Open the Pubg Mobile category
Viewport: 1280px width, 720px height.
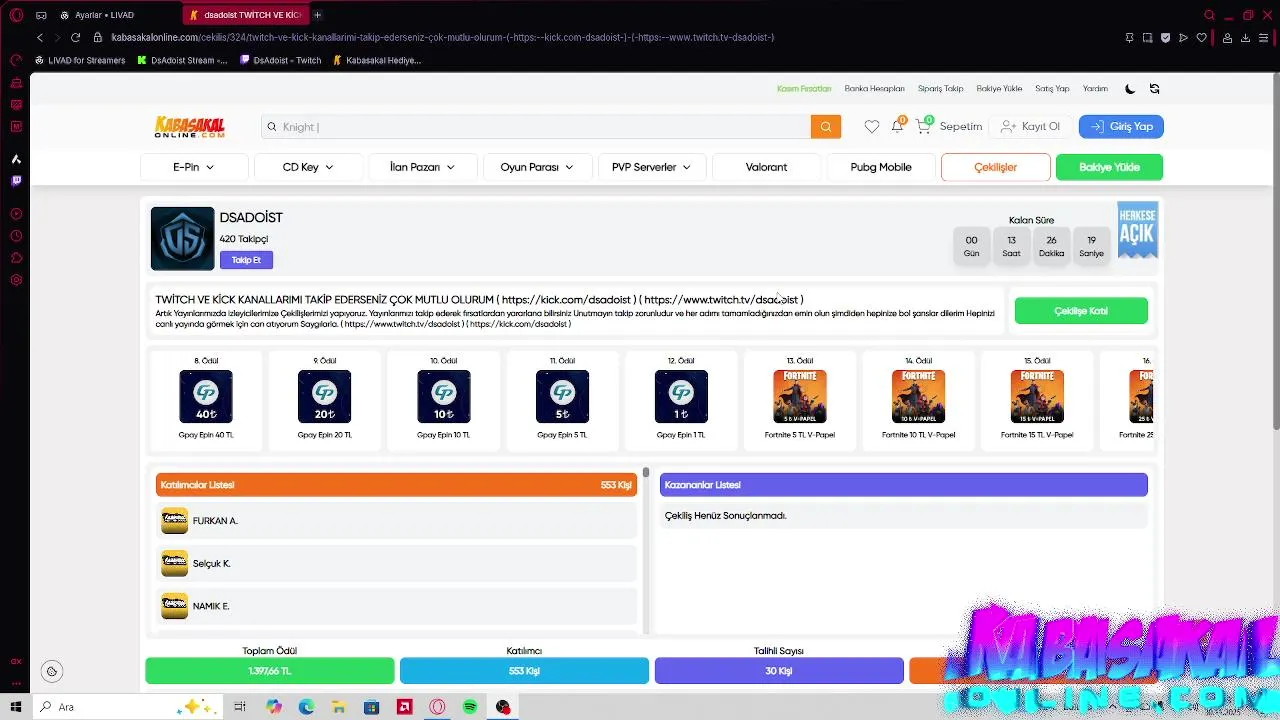click(x=881, y=167)
